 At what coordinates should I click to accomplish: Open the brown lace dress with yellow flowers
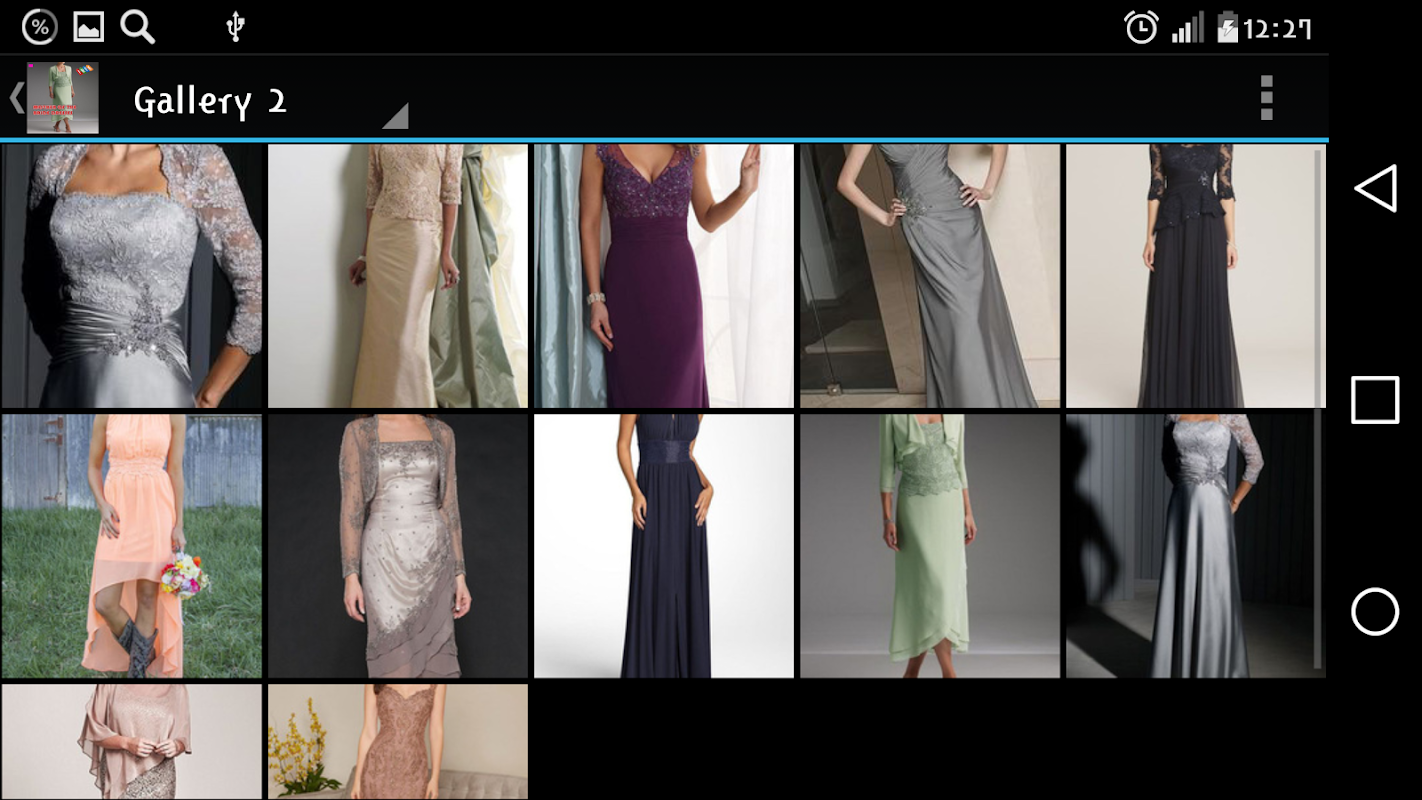coord(398,742)
